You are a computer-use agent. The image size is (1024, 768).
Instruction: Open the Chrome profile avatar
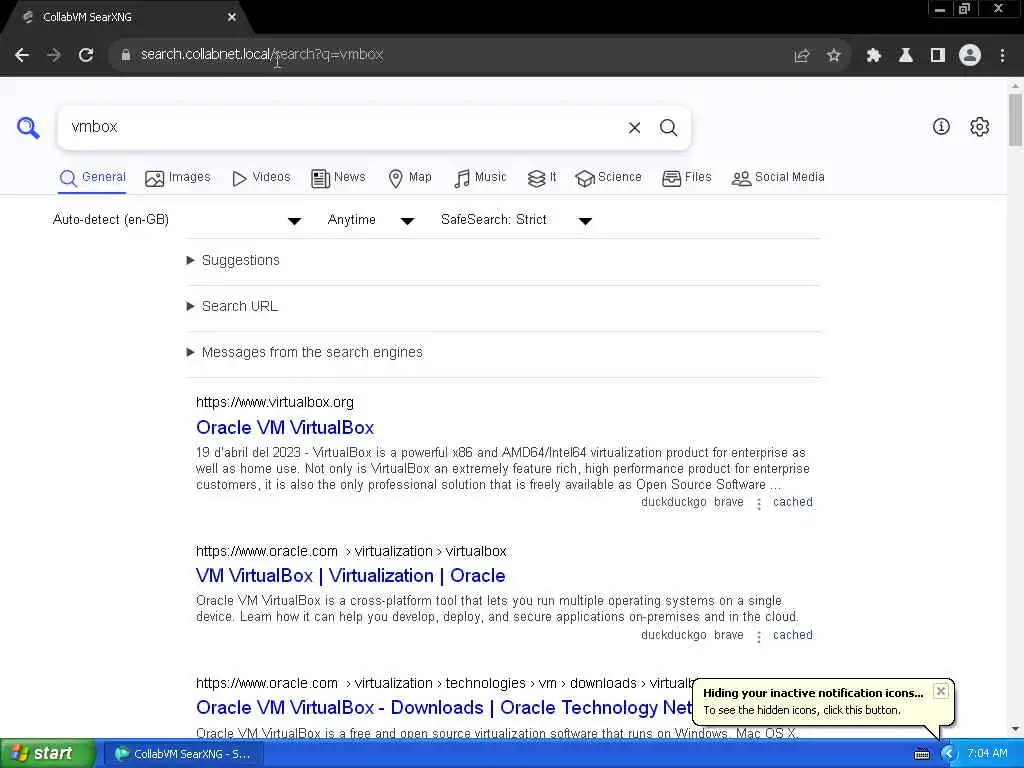click(x=970, y=56)
